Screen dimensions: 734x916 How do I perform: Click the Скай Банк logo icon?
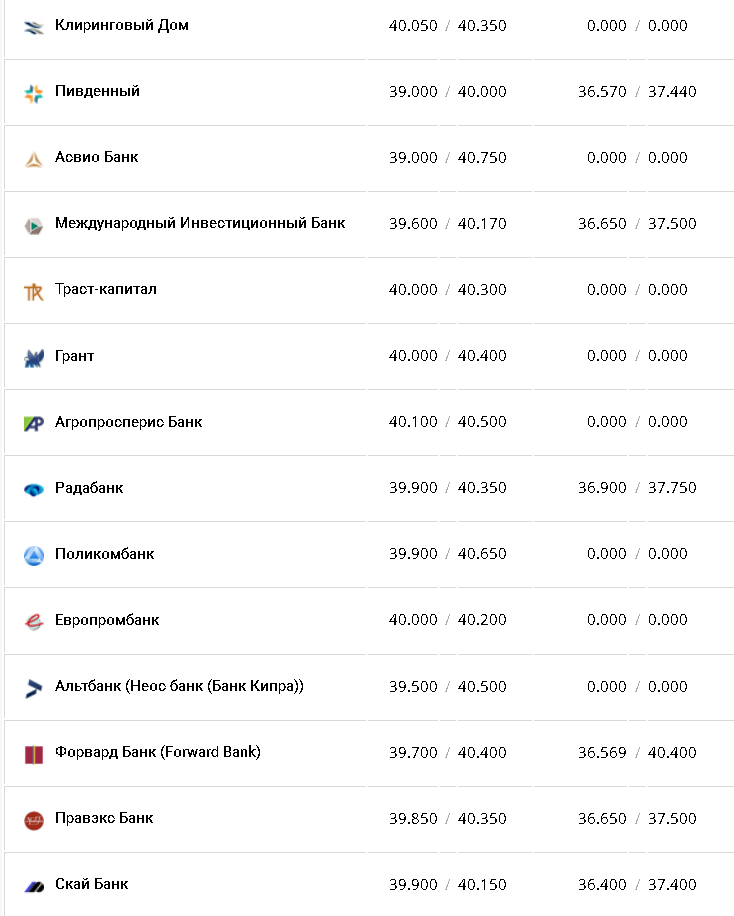click(34, 886)
